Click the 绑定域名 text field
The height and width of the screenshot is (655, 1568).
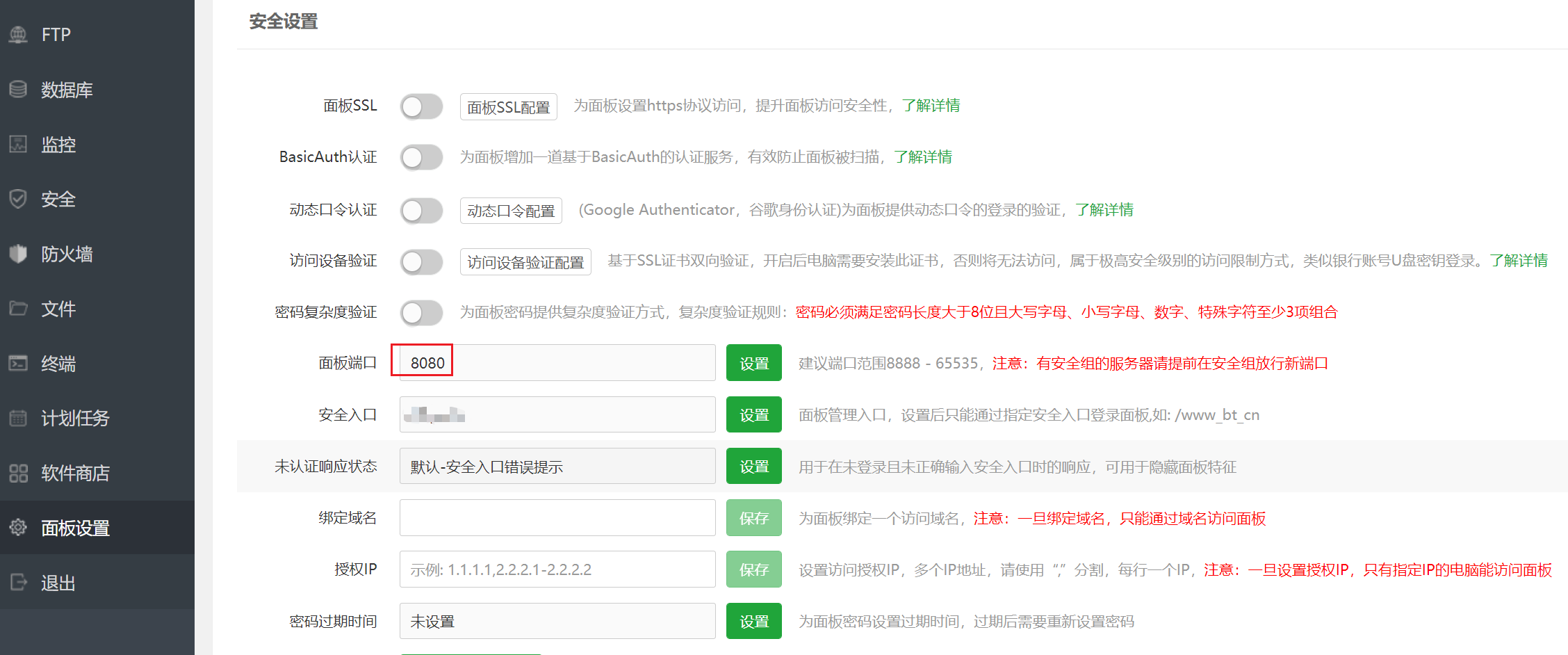pyautogui.click(x=557, y=518)
